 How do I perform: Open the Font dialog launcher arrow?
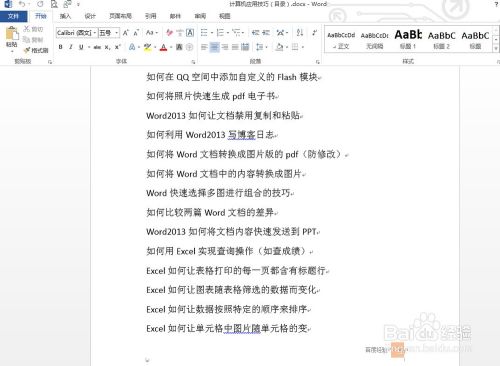193,62
